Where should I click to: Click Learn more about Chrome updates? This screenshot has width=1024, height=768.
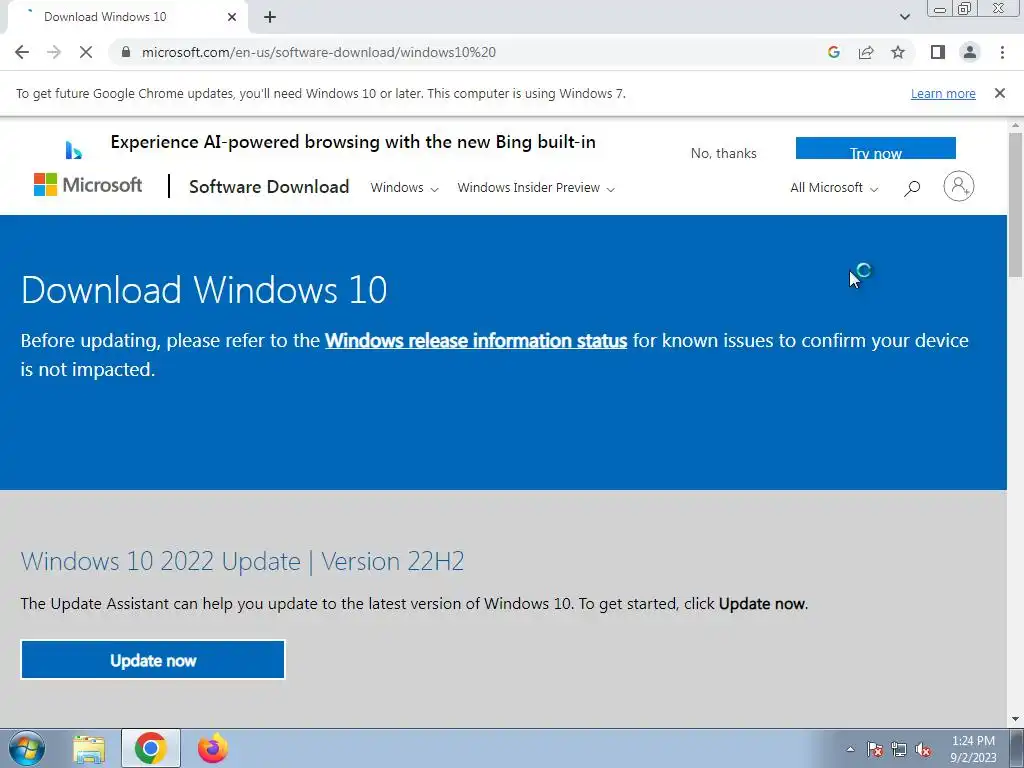click(943, 93)
